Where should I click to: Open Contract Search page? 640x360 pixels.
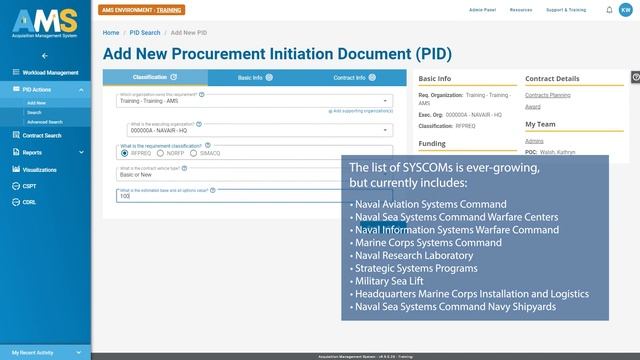pyautogui.click(x=42, y=136)
